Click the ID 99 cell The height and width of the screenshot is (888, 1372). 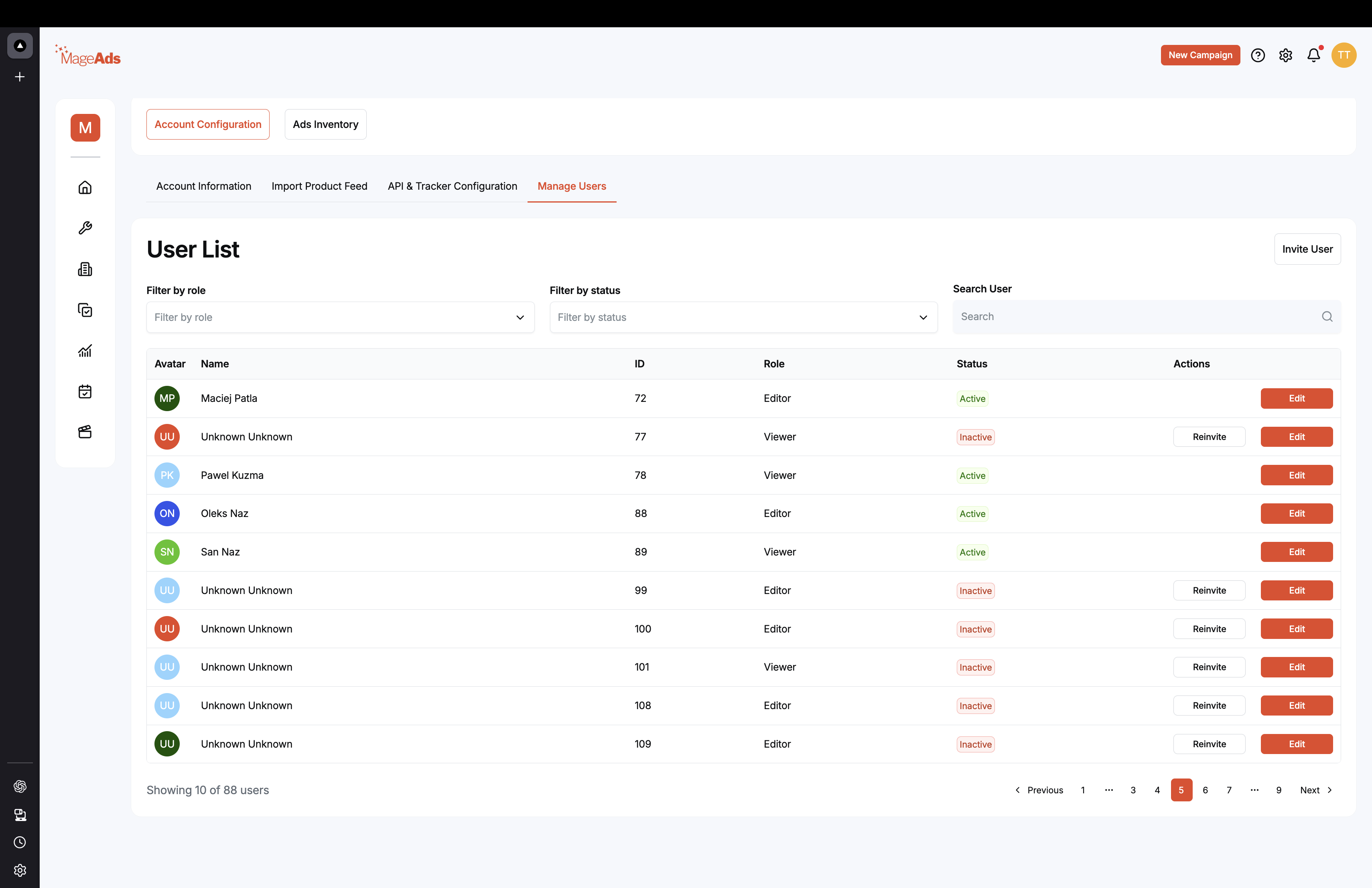pyautogui.click(x=640, y=591)
